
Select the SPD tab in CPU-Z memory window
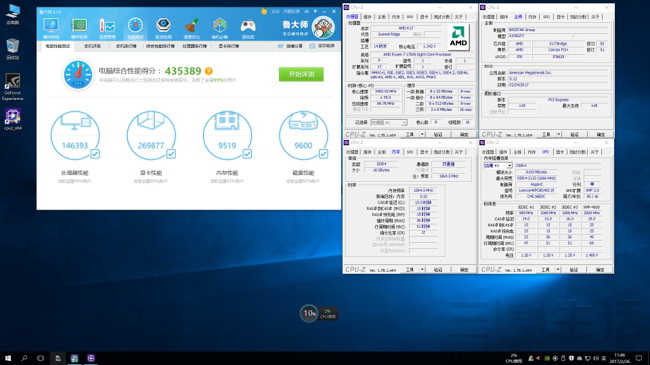[410, 152]
